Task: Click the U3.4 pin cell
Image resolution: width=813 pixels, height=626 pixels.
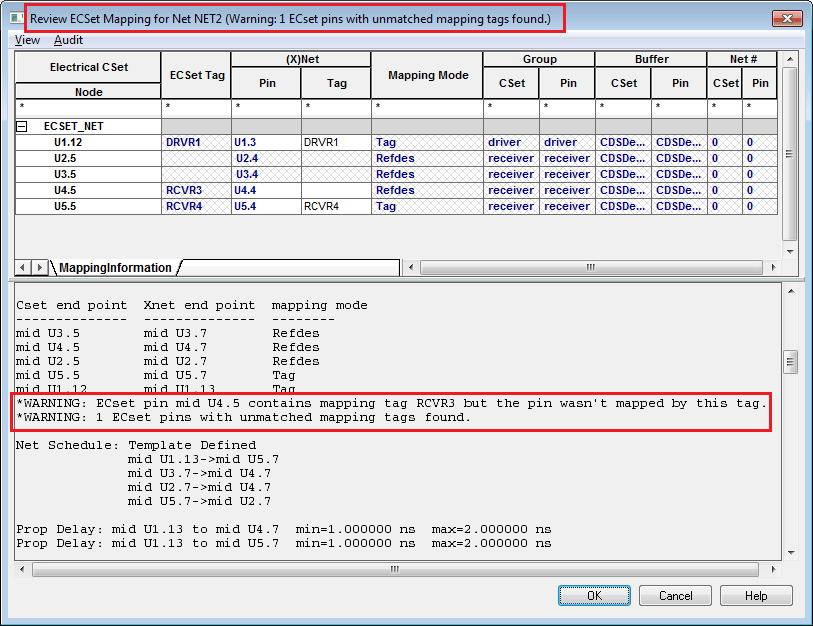Action: (267, 174)
